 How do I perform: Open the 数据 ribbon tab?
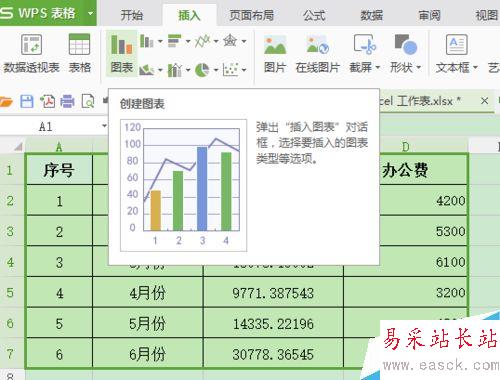point(372,15)
